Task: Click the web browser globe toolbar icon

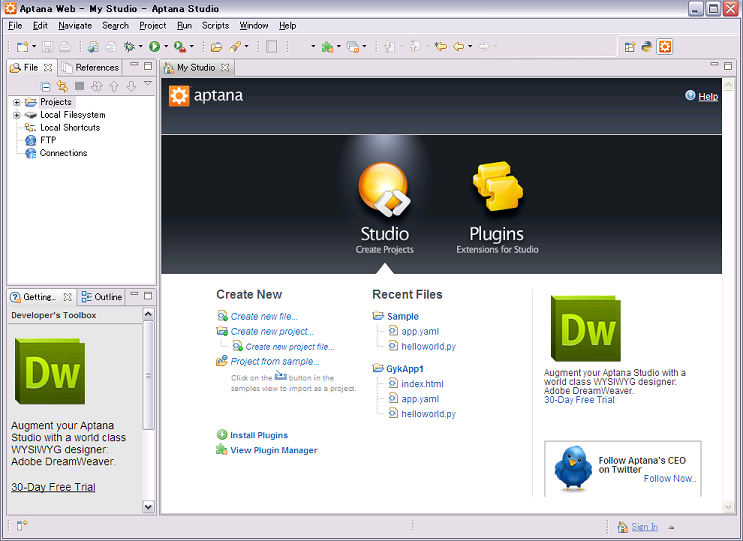Action: pos(93,46)
